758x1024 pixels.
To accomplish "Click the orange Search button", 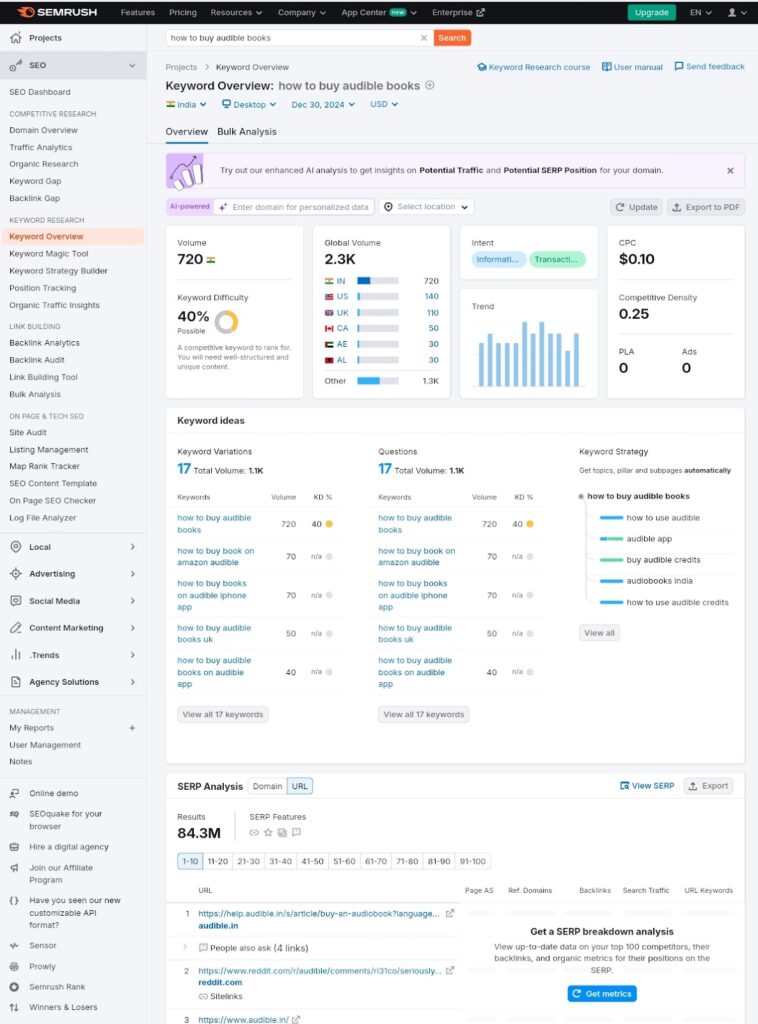I will click(452, 38).
